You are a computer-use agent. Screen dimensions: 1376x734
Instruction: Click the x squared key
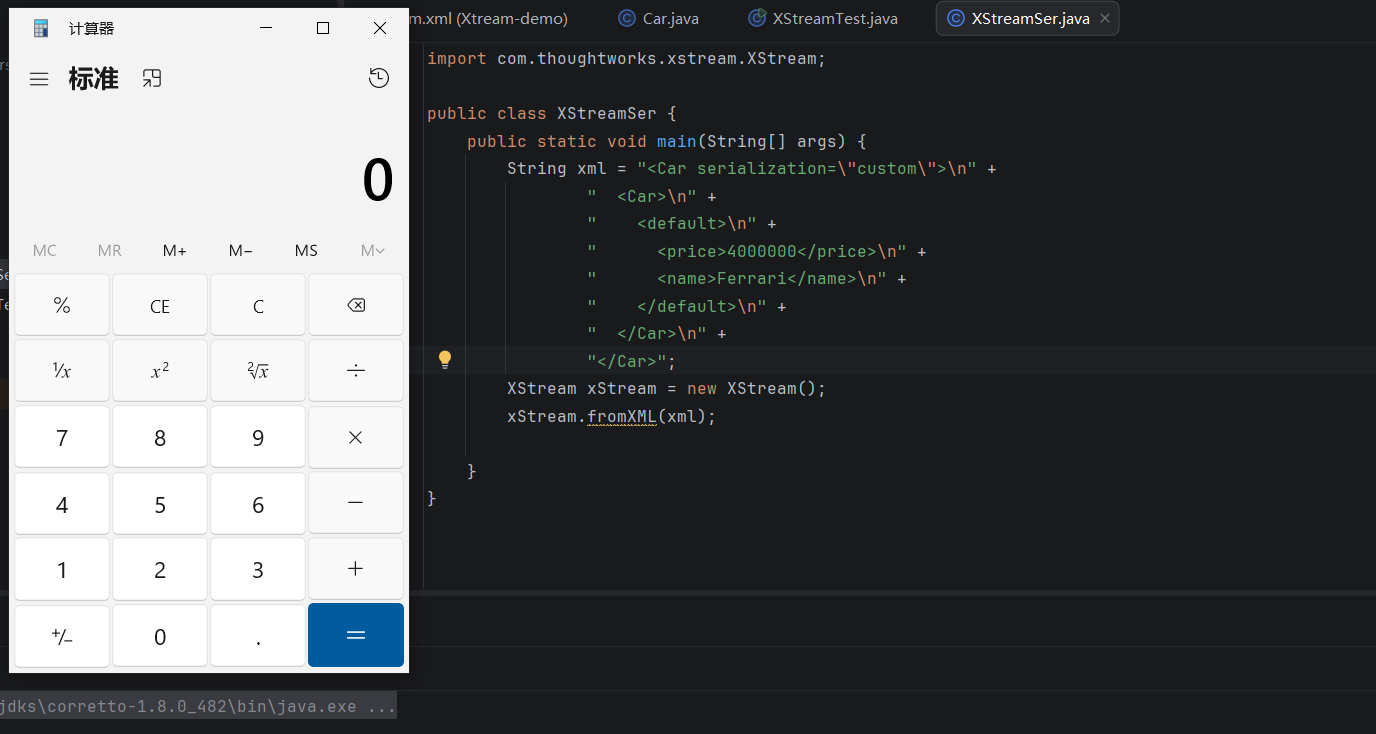[160, 371]
